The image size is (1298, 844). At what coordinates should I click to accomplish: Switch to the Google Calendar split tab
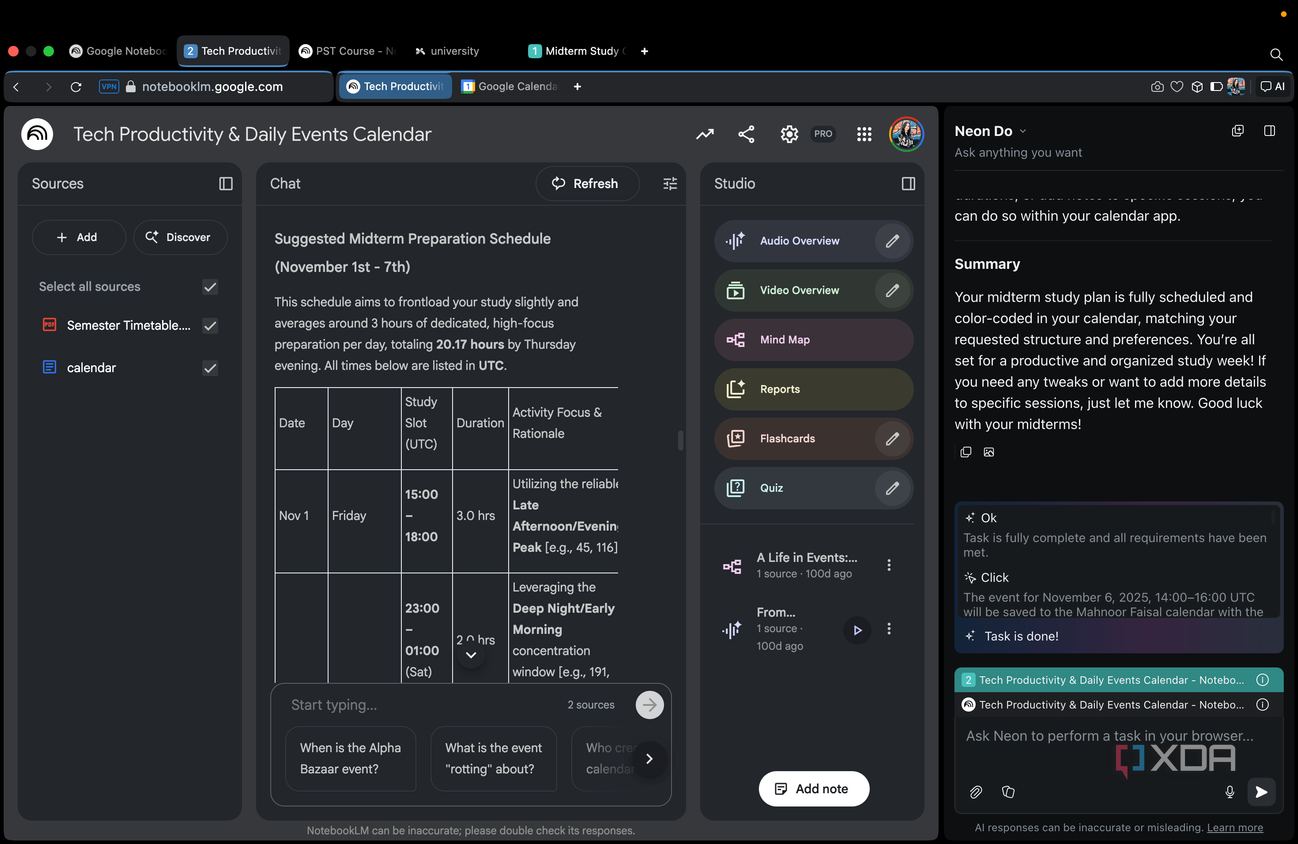click(x=509, y=87)
